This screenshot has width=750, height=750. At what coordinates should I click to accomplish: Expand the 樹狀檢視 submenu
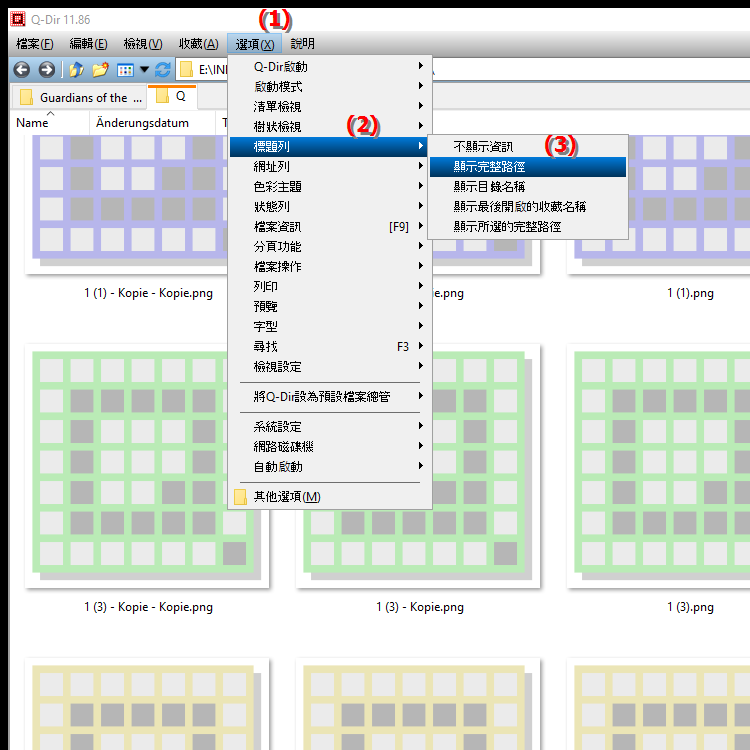click(x=330, y=127)
